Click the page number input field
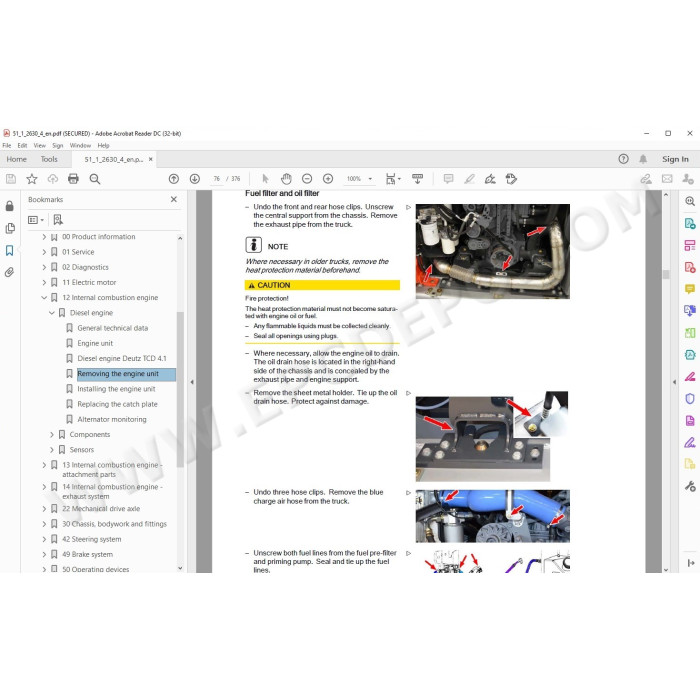 click(217, 179)
